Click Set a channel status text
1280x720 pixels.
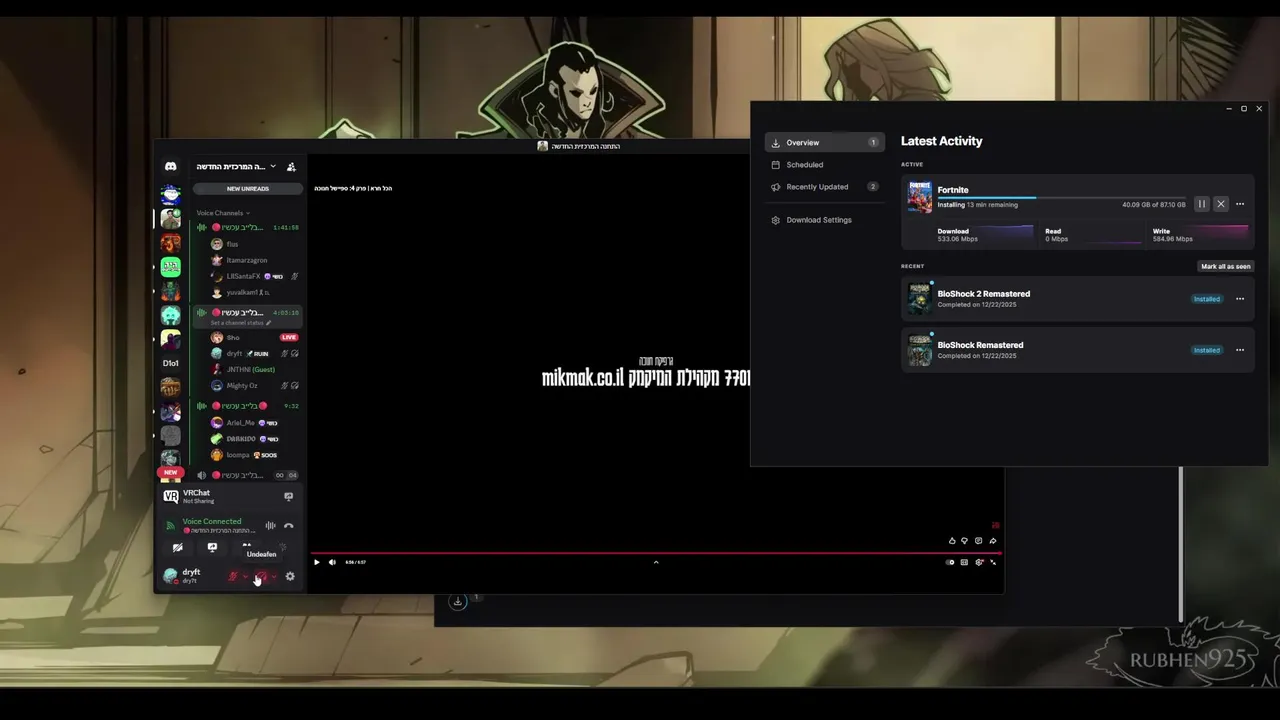(240, 323)
